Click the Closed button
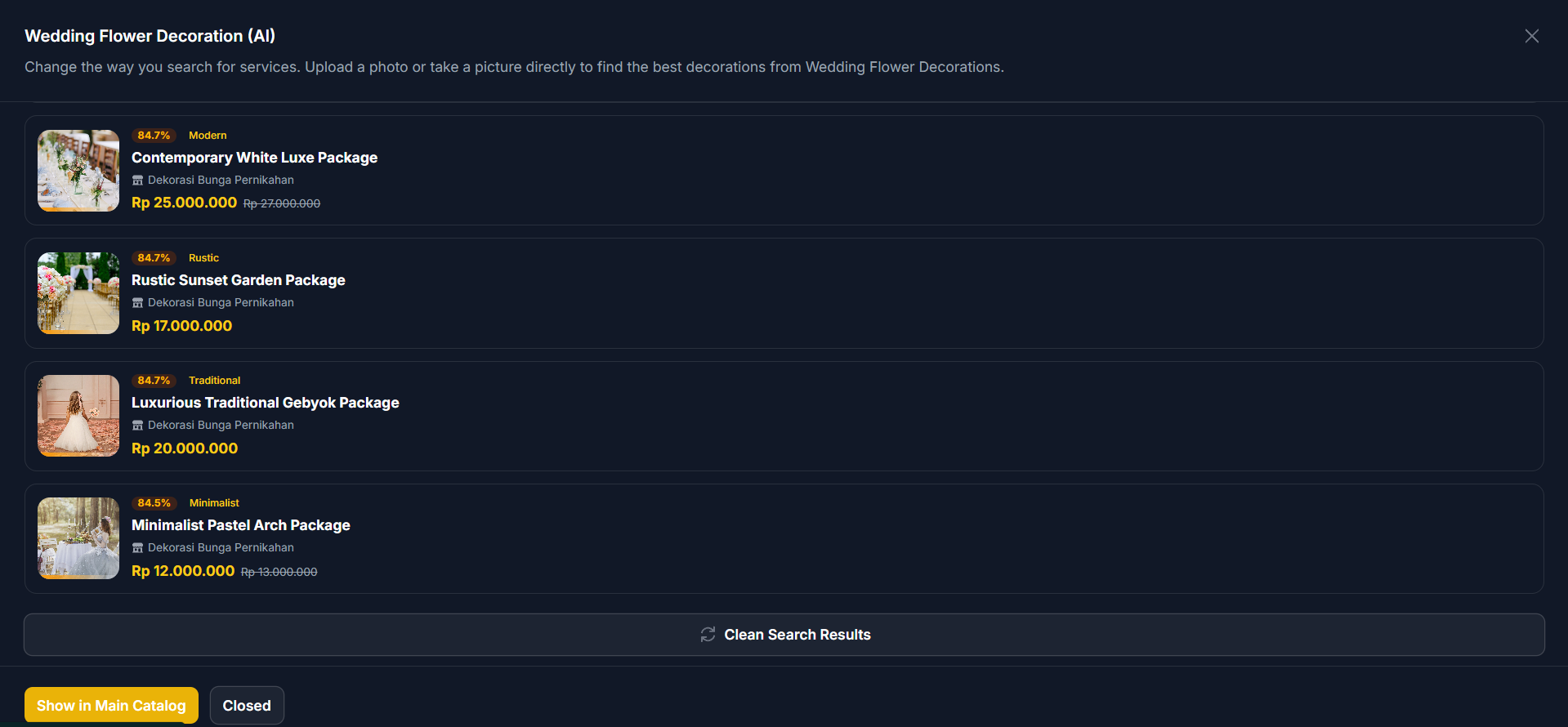Viewport: 1568px width, 727px height. point(247,705)
